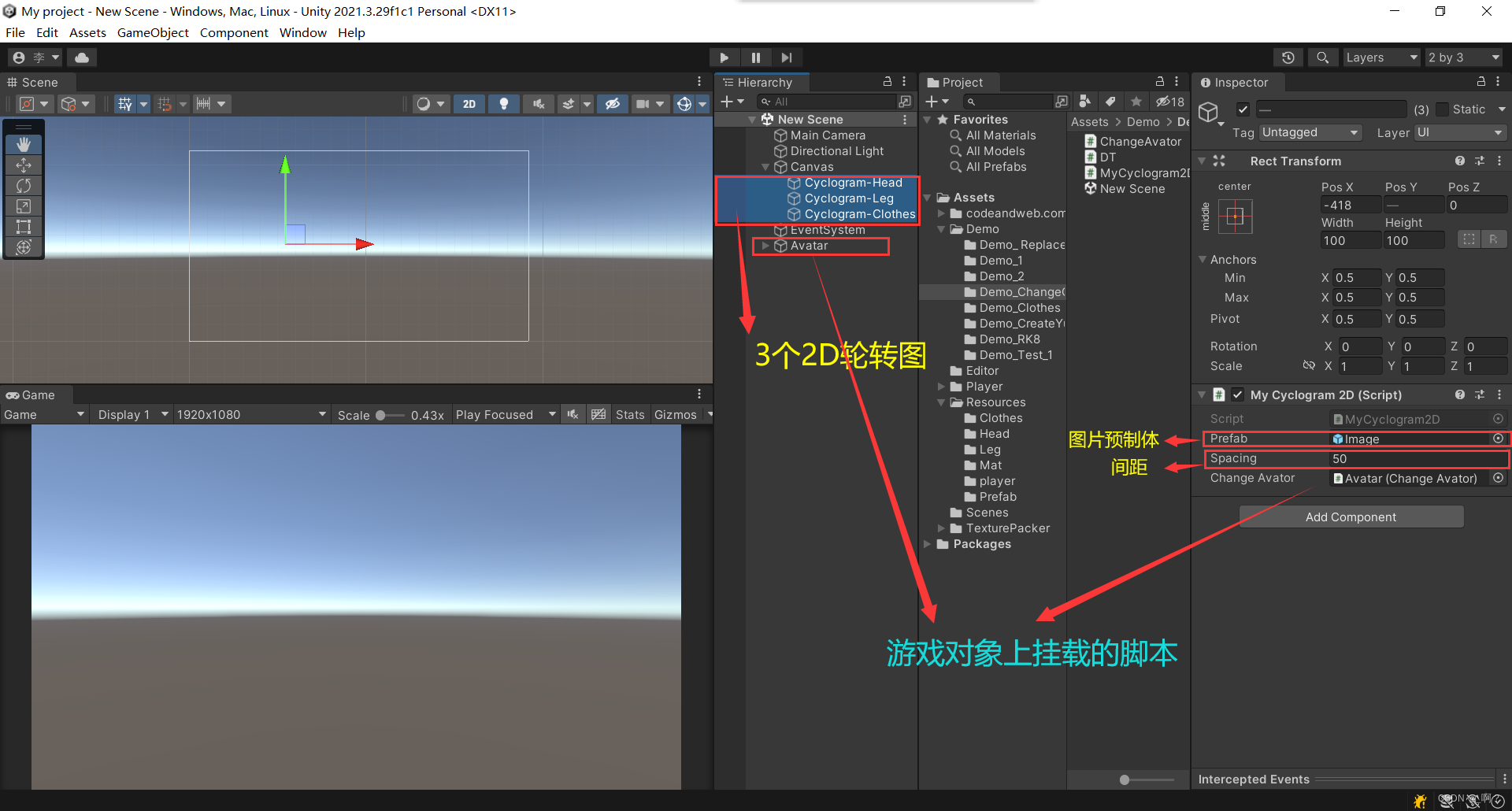Viewport: 1512px width, 811px height.
Task: Select the Scale tool in Scene
Action: coord(24,206)
